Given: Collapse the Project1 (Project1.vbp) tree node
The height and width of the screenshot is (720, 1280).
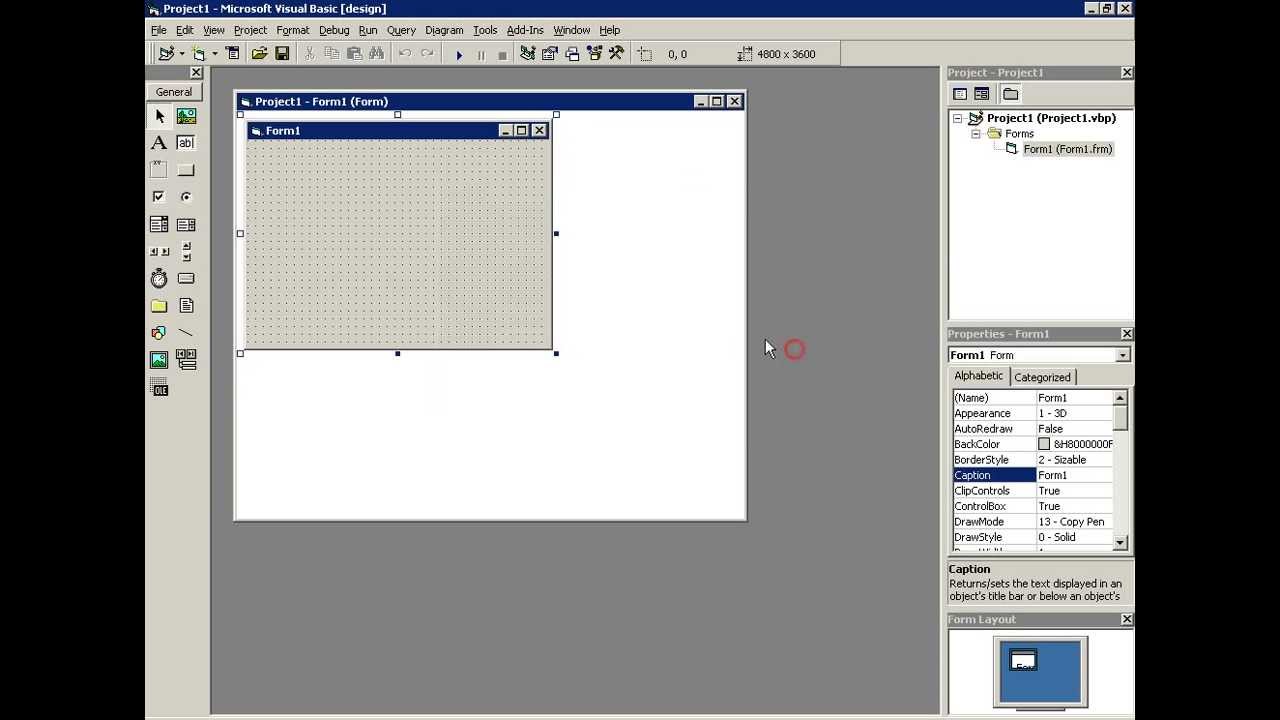Looking at the screenshot, I should (x=958, y=118).
